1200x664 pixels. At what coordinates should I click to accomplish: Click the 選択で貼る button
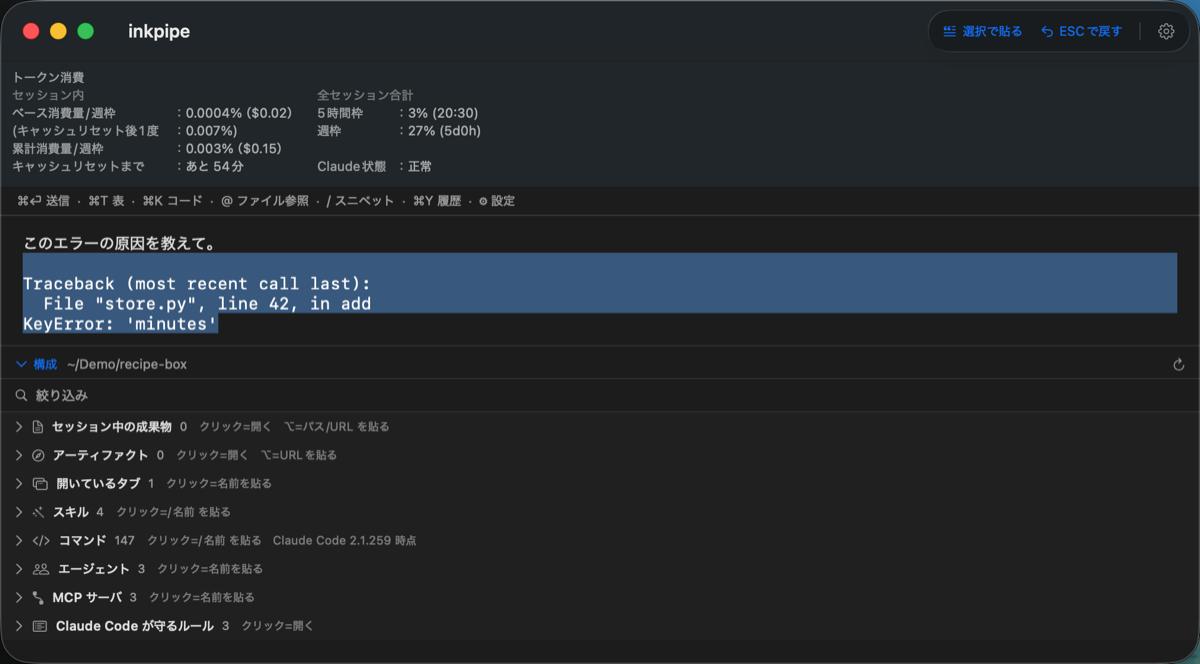tap(982, 32)
